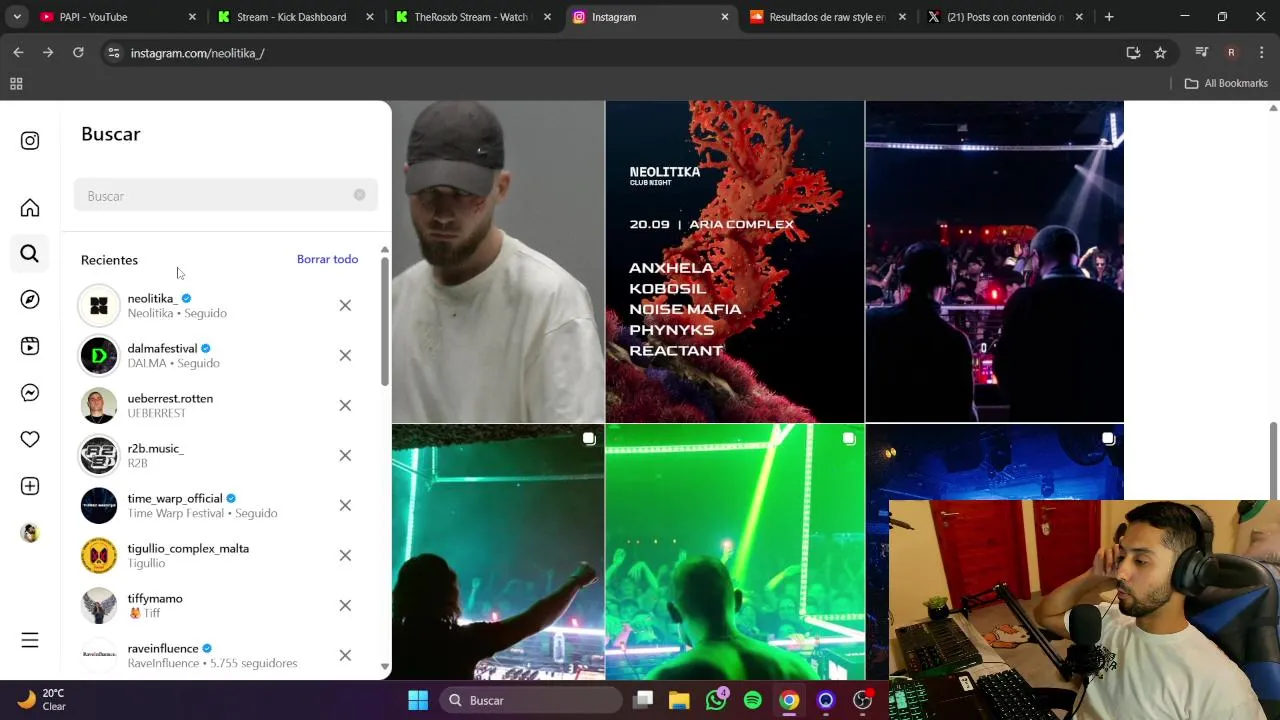Click install app icon in address bar

click(1133, 53)
